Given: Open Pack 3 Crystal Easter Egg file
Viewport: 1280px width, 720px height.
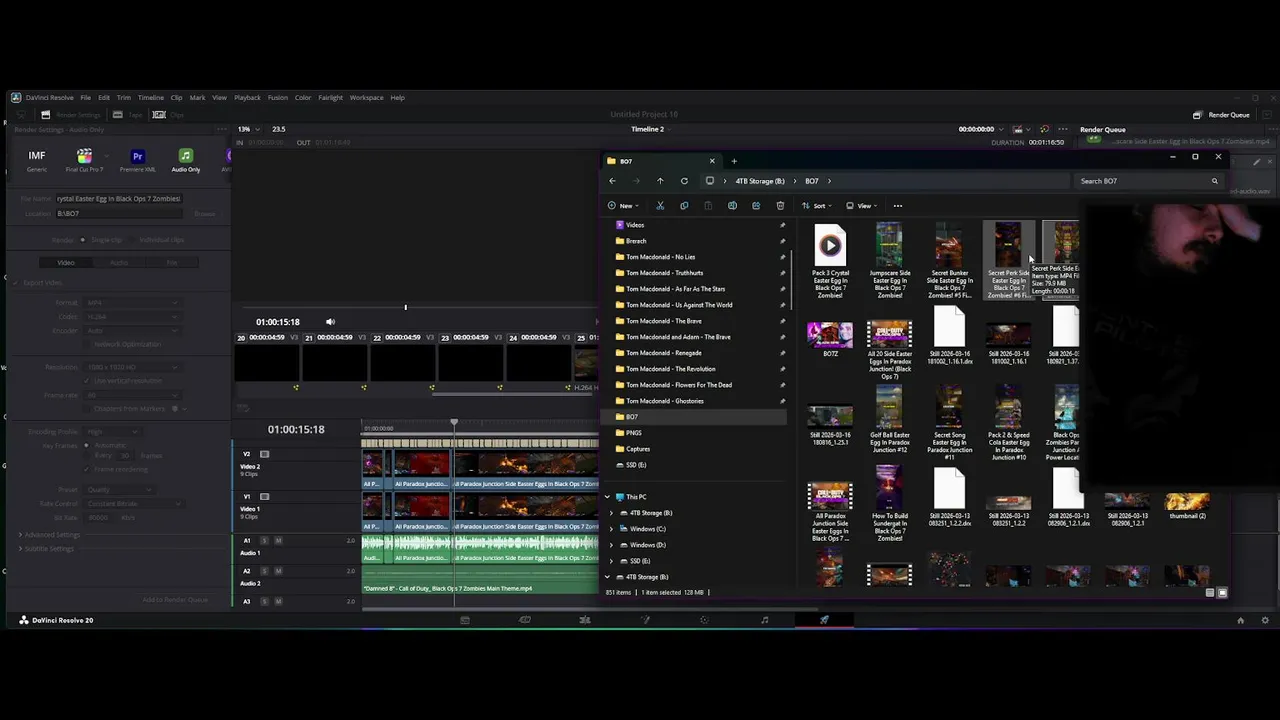Looking at the screenshot, I should 830,261.
